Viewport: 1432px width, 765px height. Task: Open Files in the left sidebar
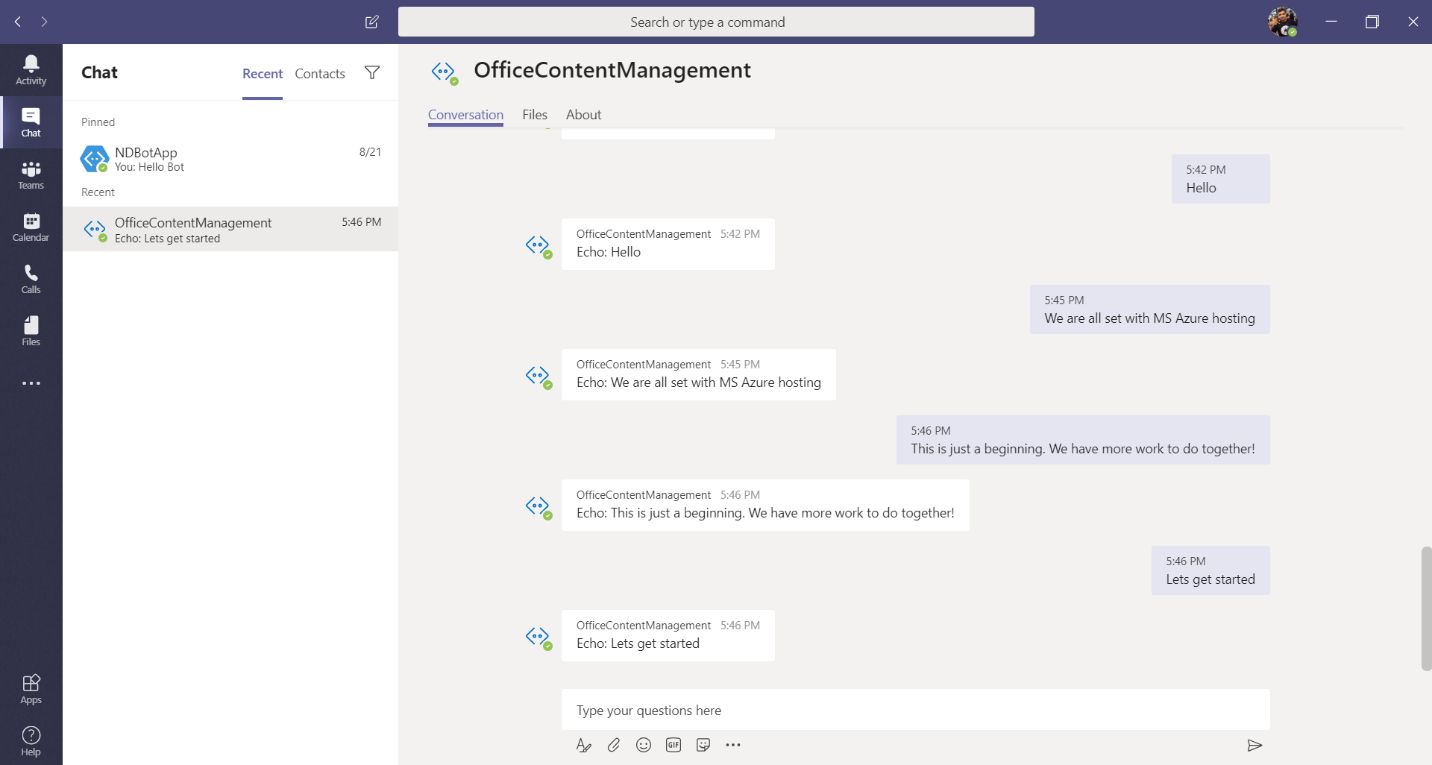click(x=31, y=331)
